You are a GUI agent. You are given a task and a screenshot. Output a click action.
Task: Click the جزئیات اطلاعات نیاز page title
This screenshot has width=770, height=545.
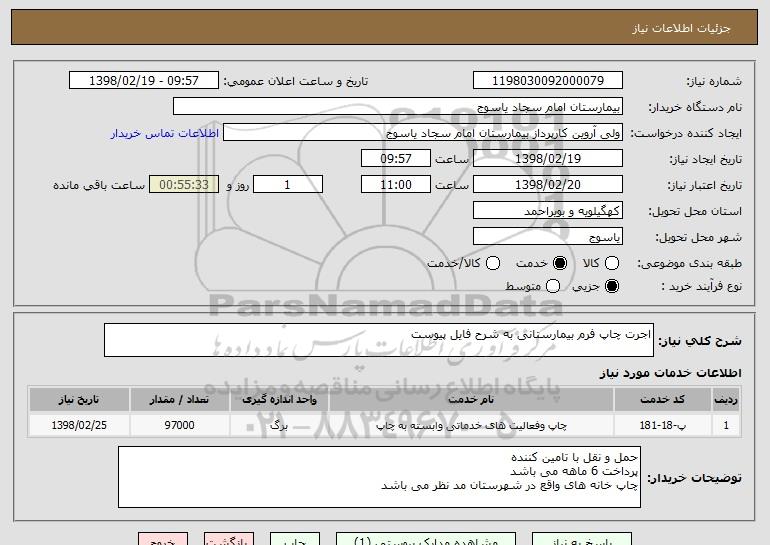pos(681,28)
